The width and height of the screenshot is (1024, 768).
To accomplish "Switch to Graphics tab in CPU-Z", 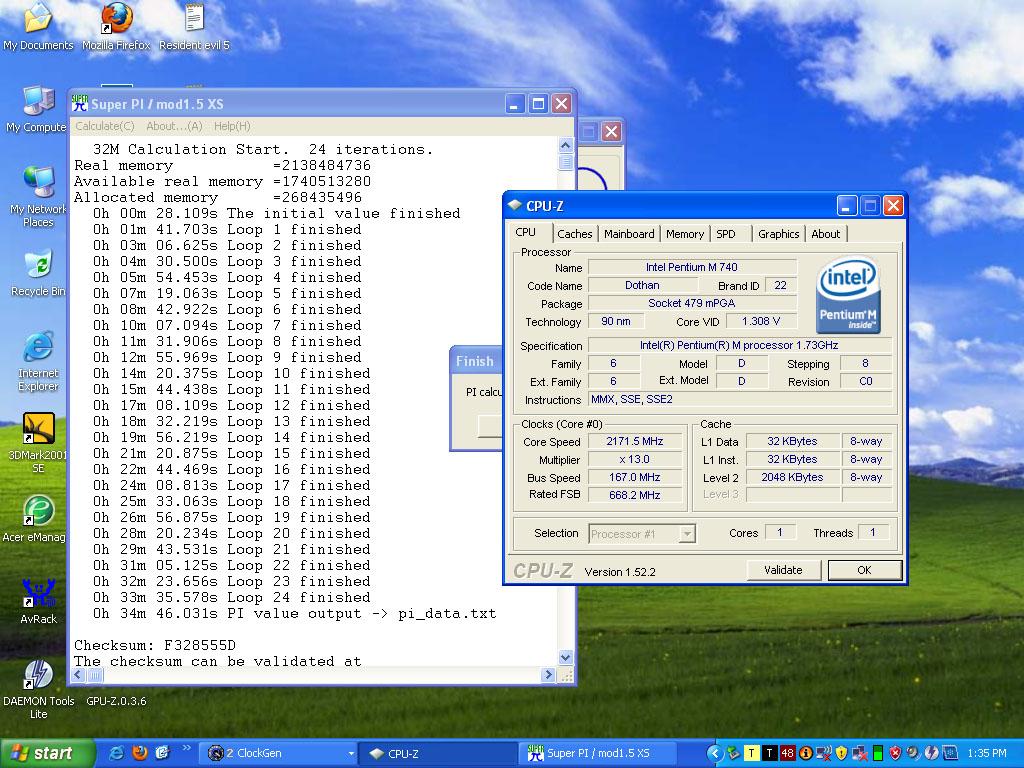I will 778,234.
